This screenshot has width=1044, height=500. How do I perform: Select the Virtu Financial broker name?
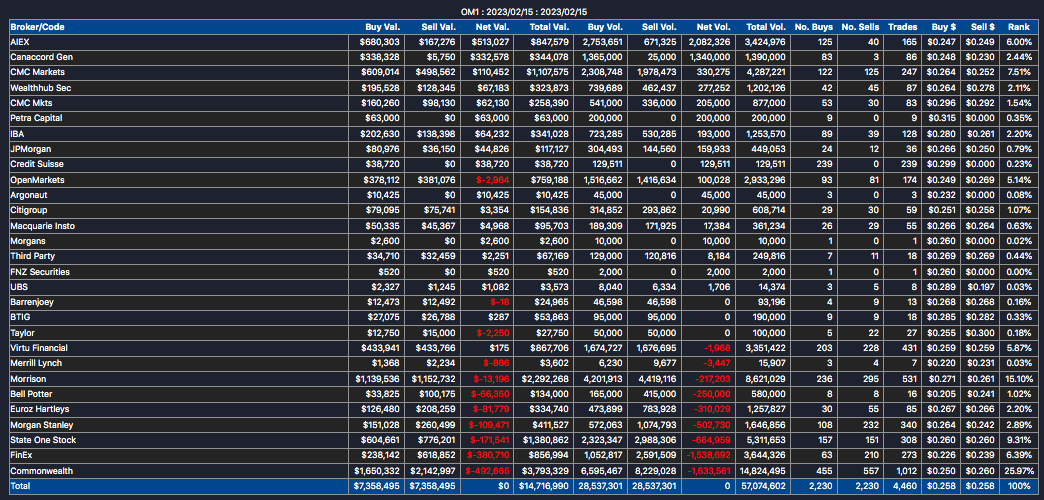point(39,348)
